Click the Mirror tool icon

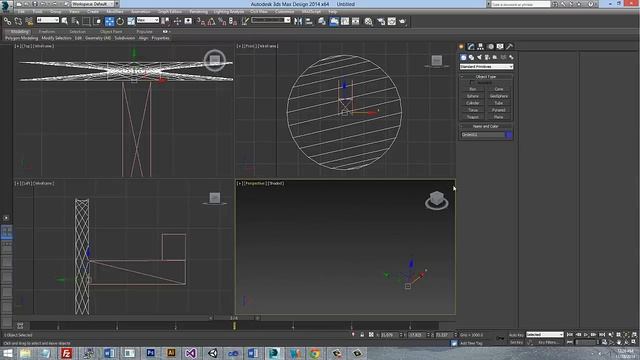(298, 21)
